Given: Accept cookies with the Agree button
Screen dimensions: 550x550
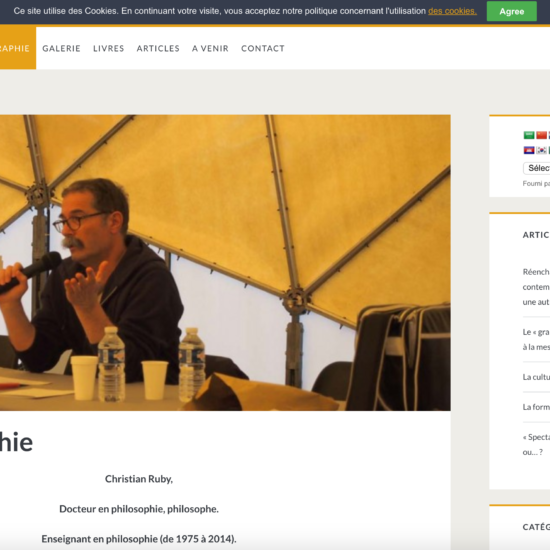Looking at the screenshot, I should tap(511, 11).
